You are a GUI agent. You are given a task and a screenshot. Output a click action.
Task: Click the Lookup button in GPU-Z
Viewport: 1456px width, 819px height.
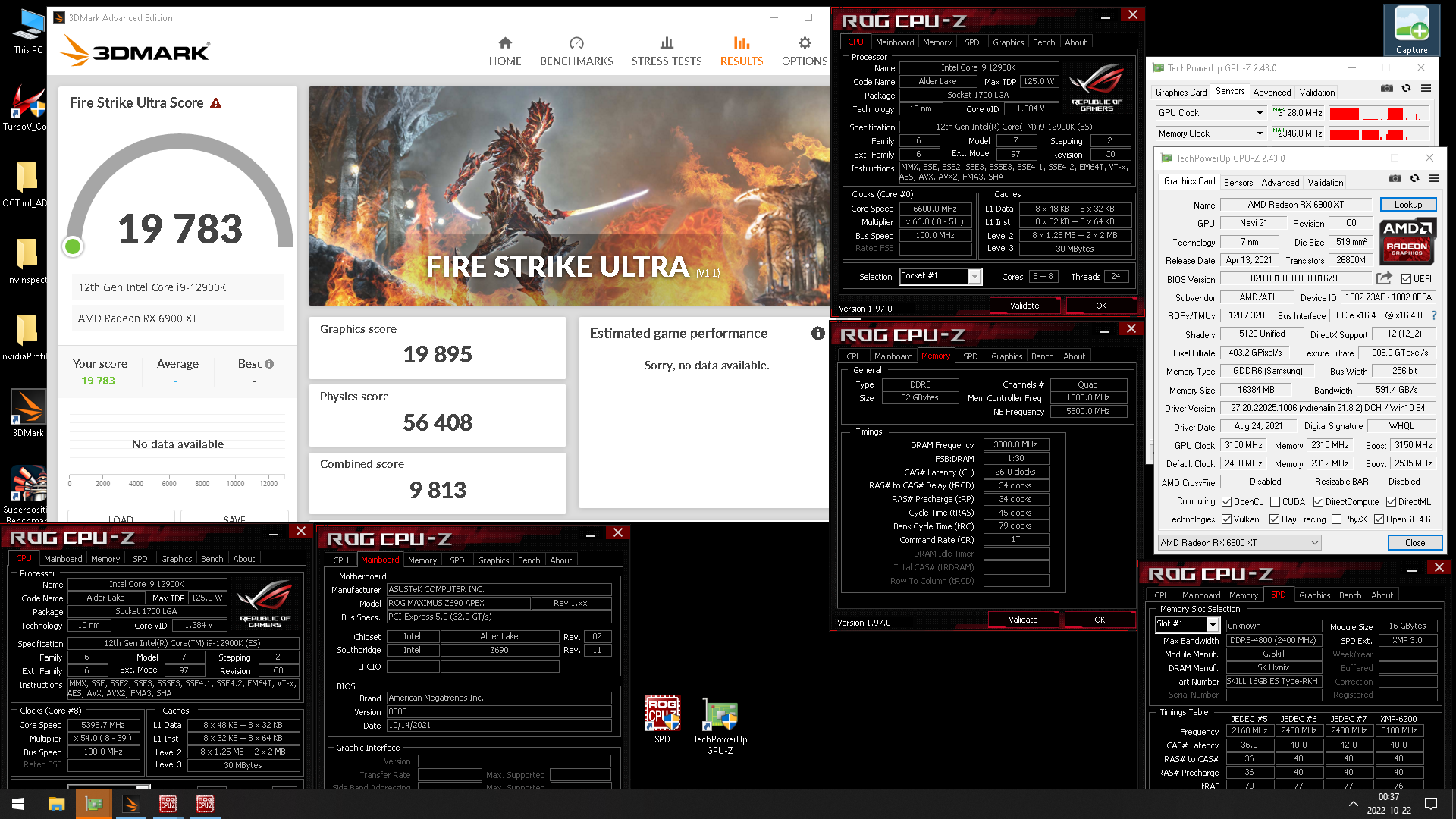point(1408,205)
